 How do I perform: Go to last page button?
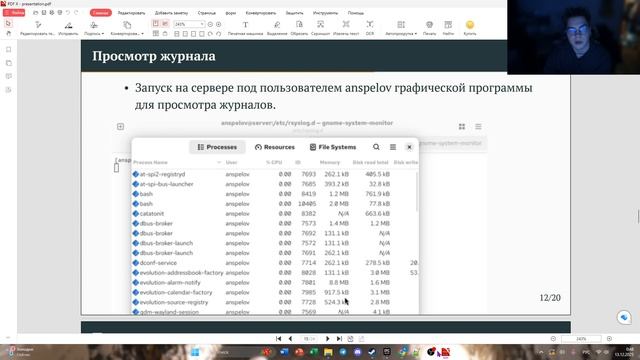[339, 339]
